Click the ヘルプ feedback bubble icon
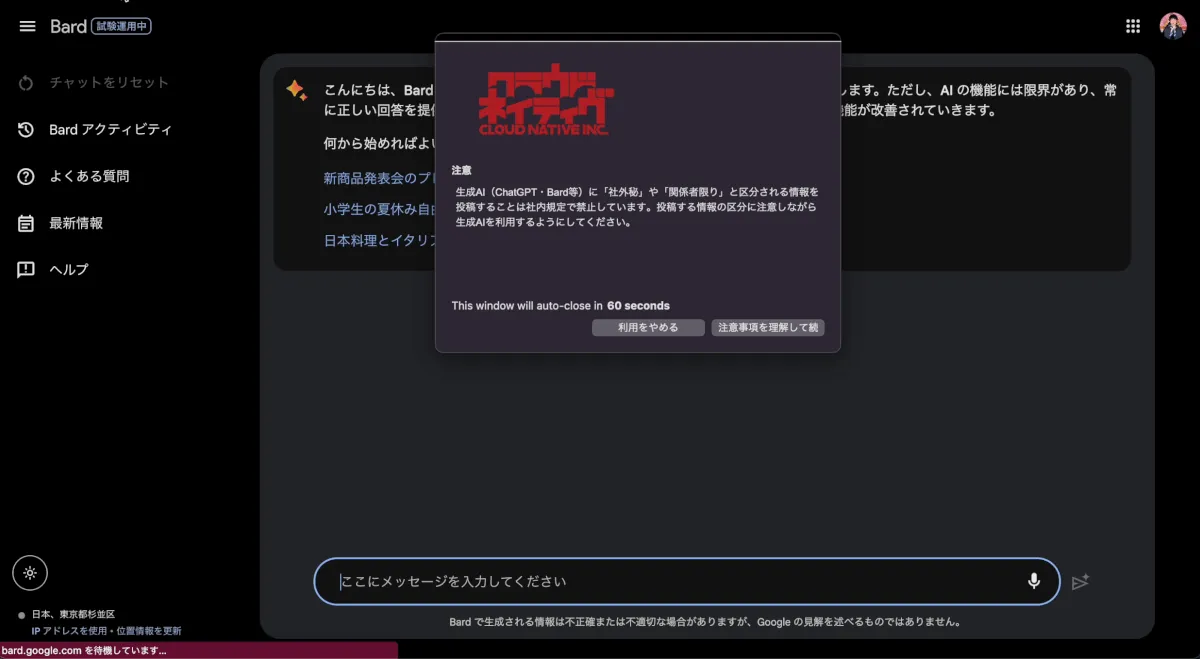1200x659 pixels. pyautogui.click(x=27, y=270)
